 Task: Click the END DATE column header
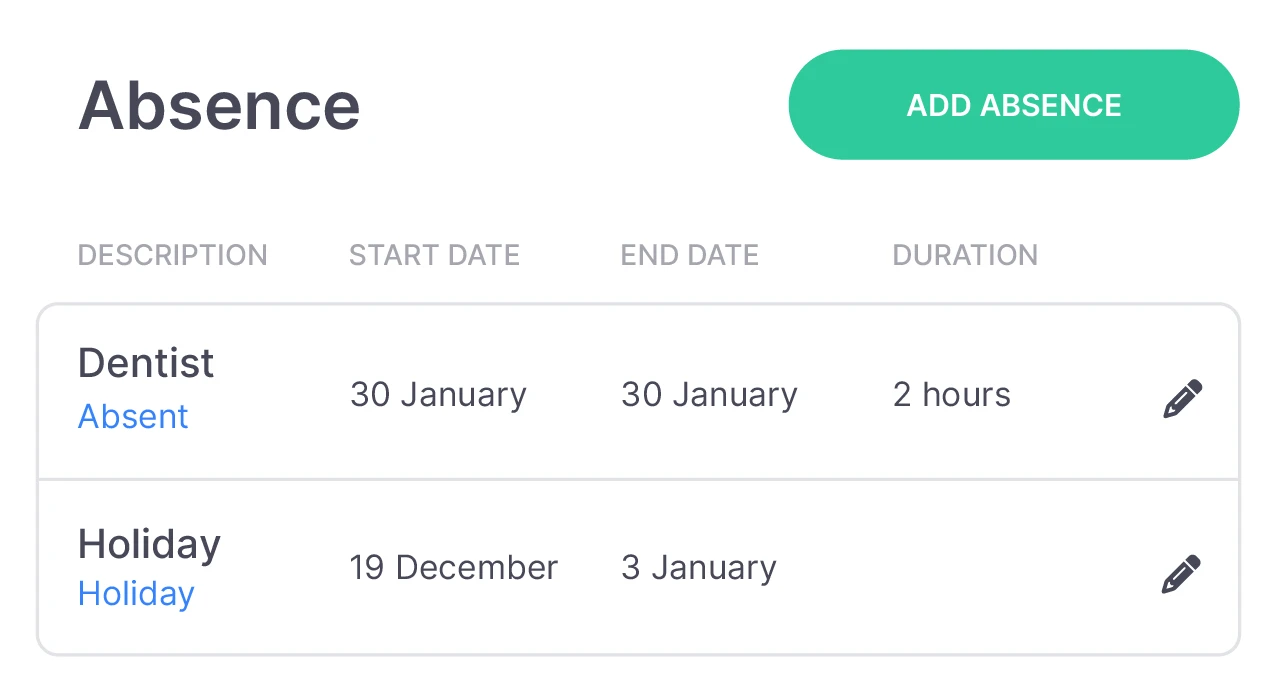[x=689, y=255]
